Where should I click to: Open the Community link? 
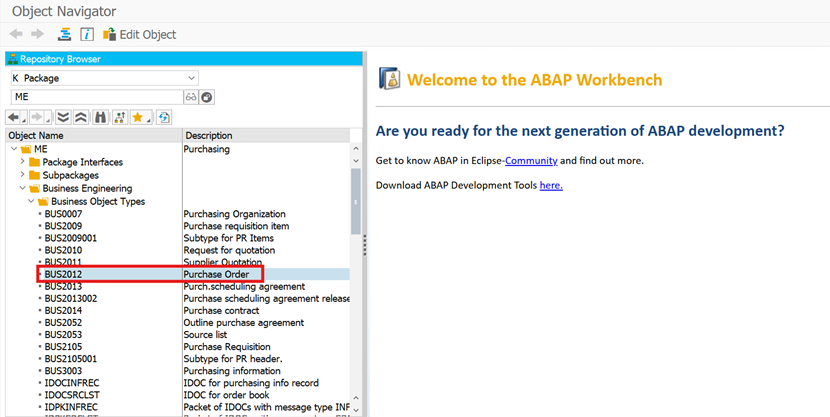[x=531, y=160]
